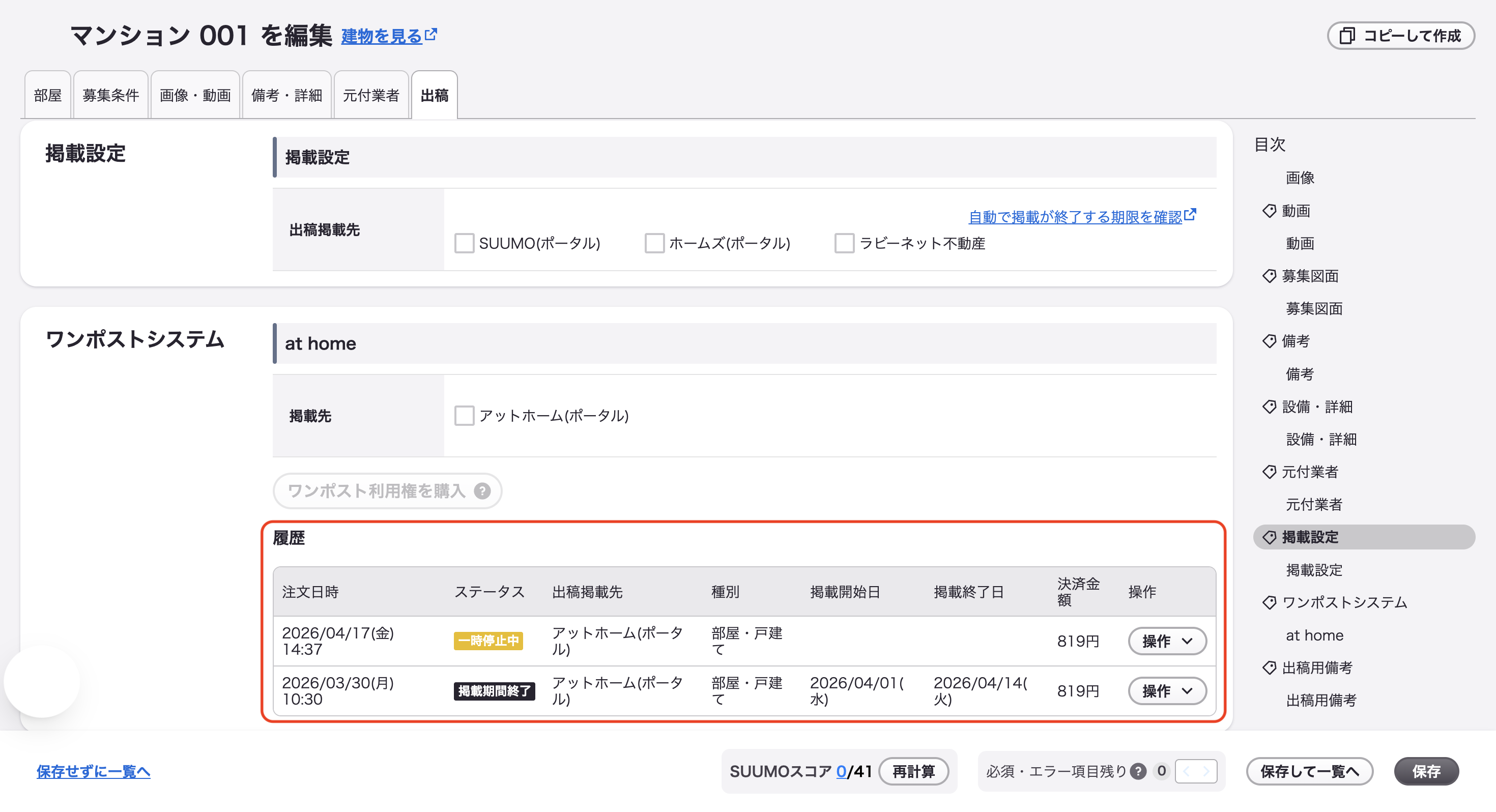Go to next error item arrow
Viewport: 1496px width, 812px height.
pyautogui.click(x=1206, y=771)
